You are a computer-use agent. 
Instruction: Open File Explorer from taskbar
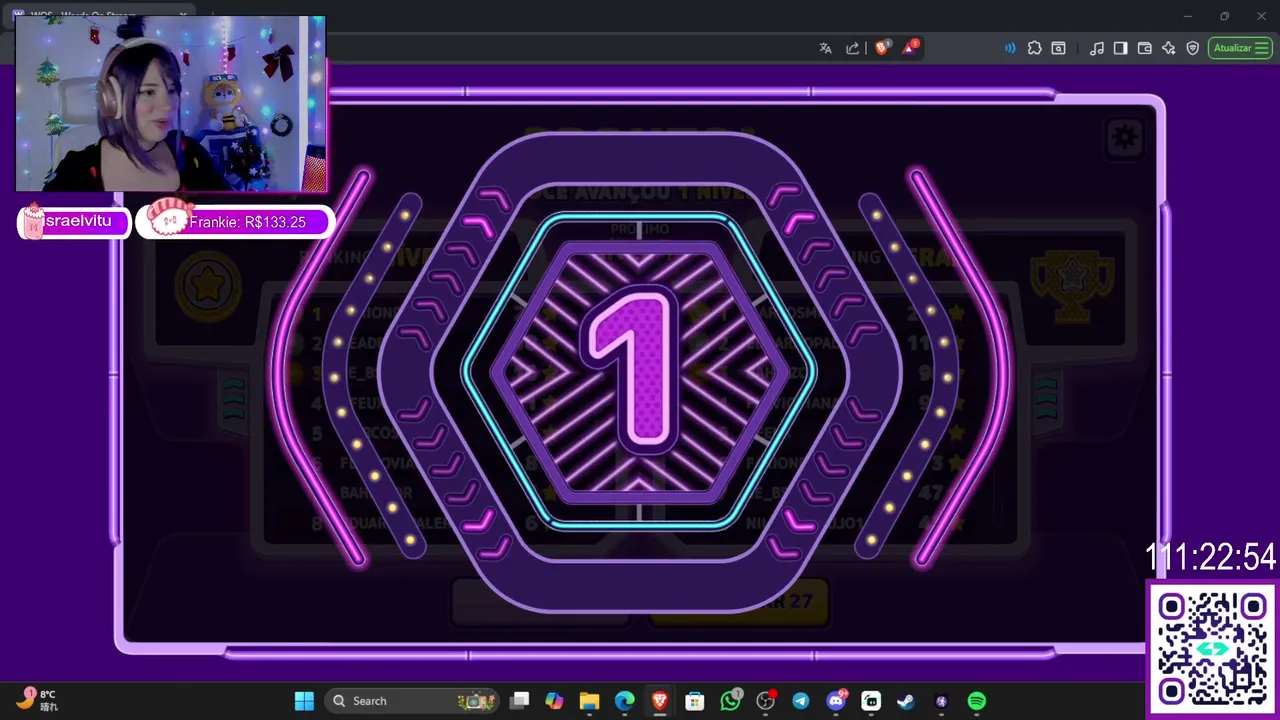589,701
